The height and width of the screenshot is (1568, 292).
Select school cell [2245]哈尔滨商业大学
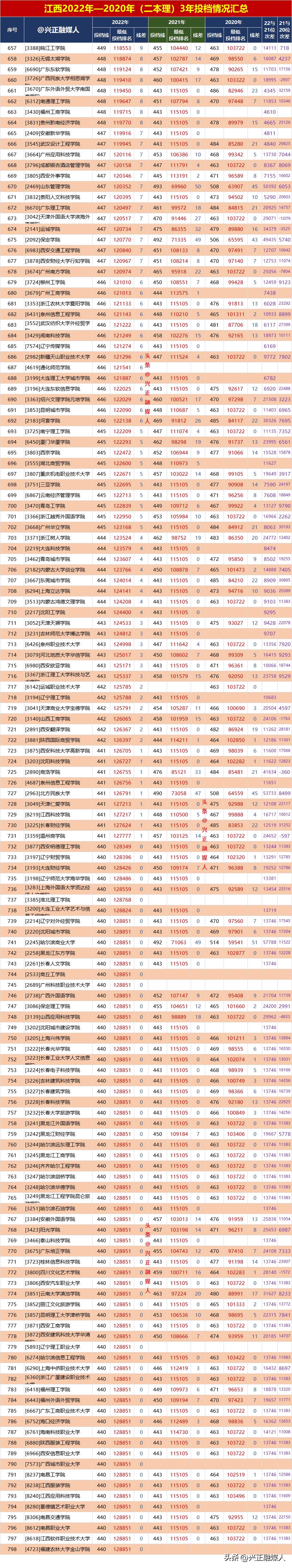tap(58, 942)
